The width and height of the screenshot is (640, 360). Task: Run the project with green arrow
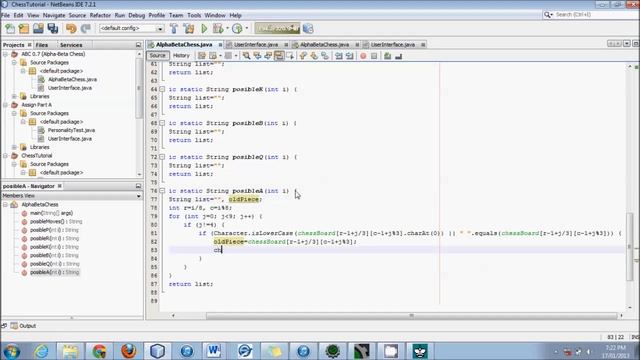204,29
